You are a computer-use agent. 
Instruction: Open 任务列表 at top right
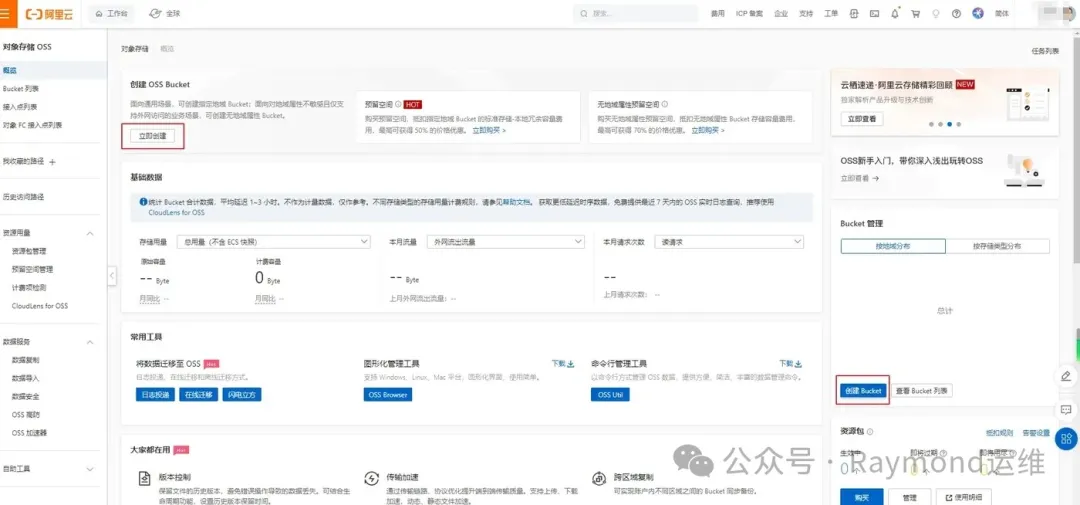1045,51
